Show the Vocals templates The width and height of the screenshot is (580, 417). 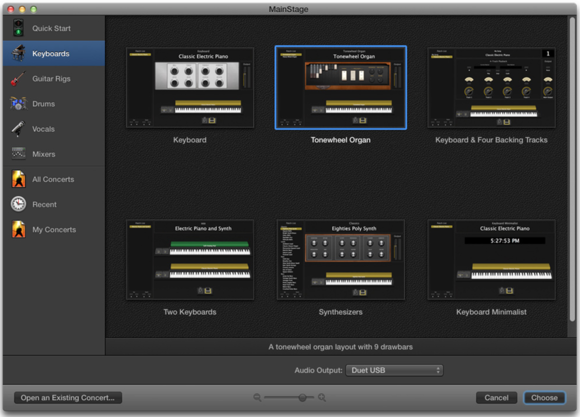54,129
